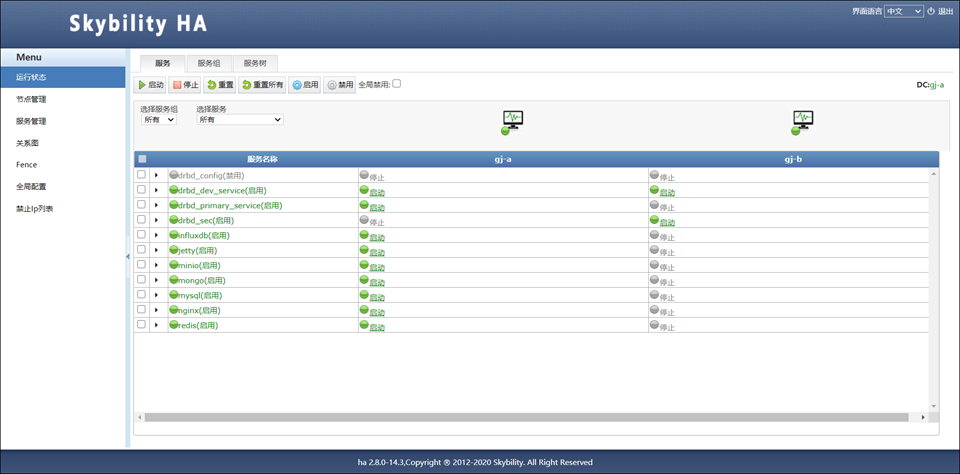Click the 重置所有 reset all button

tap(262, 85)
